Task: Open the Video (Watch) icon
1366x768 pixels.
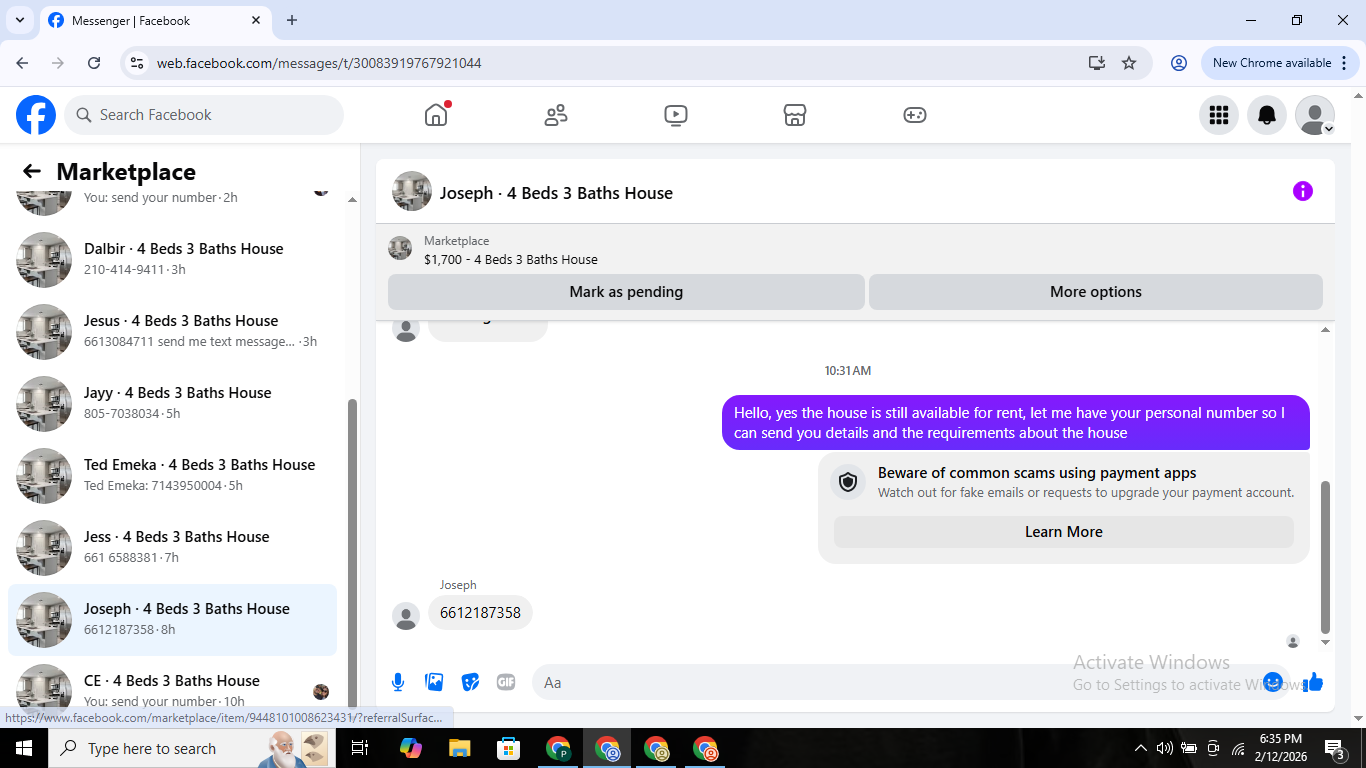Action: coord(676,115)
